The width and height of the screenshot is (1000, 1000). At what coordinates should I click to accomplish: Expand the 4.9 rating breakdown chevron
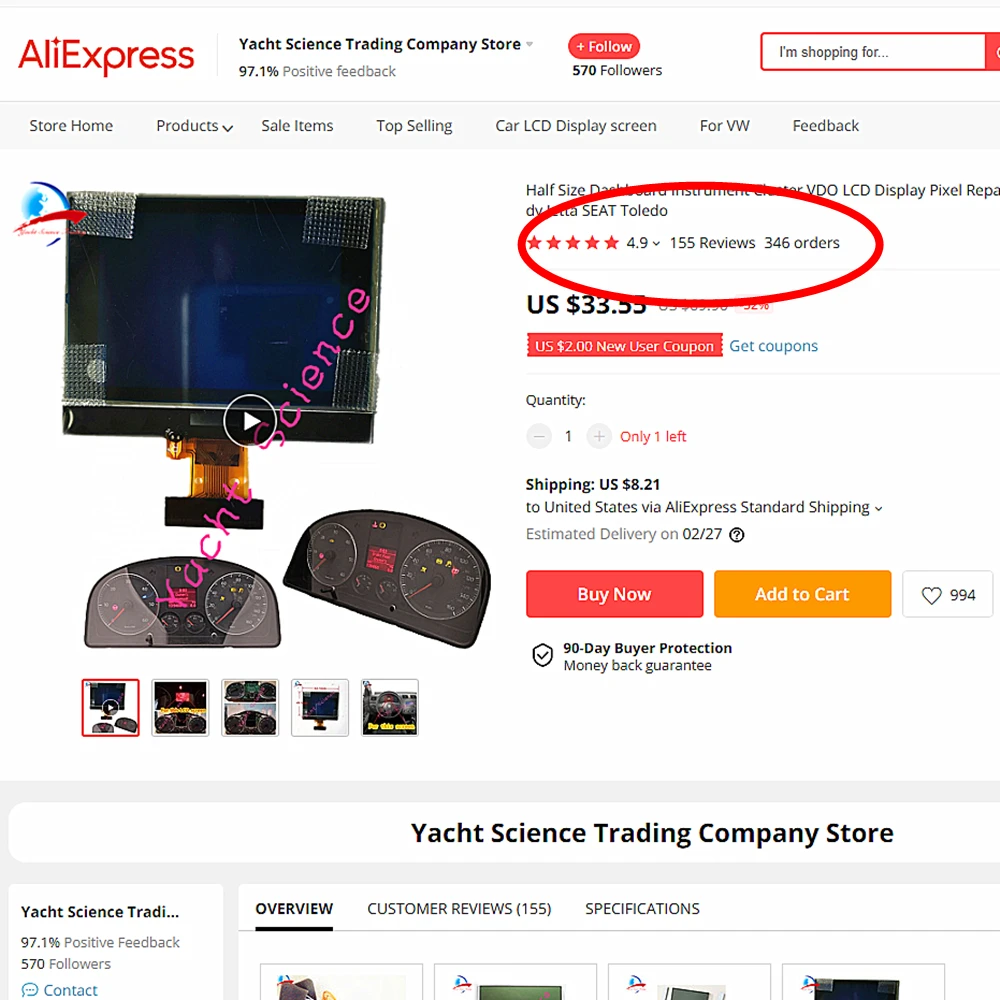tap(656, 244)
